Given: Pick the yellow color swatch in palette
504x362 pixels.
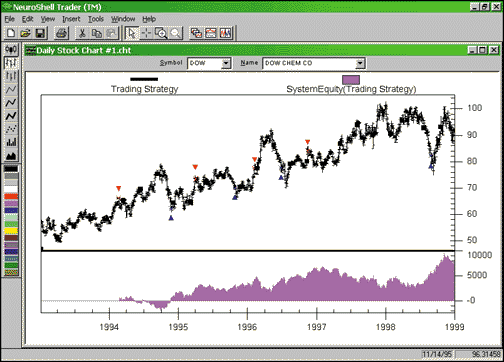Looking at the screenshot, I should (11, 231).
